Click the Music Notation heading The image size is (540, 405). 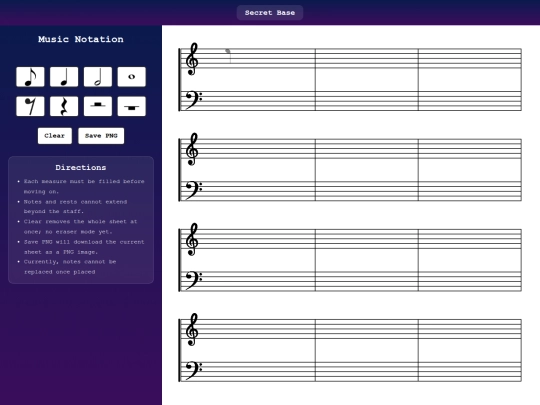tap(81, 39)
